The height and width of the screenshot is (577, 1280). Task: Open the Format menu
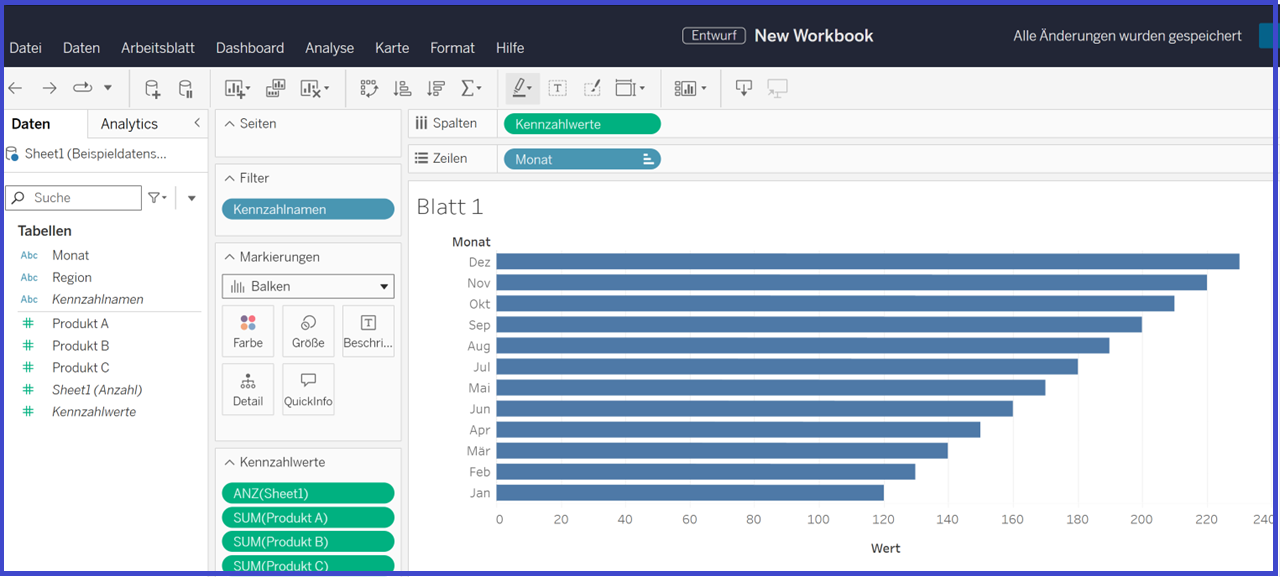453,48
